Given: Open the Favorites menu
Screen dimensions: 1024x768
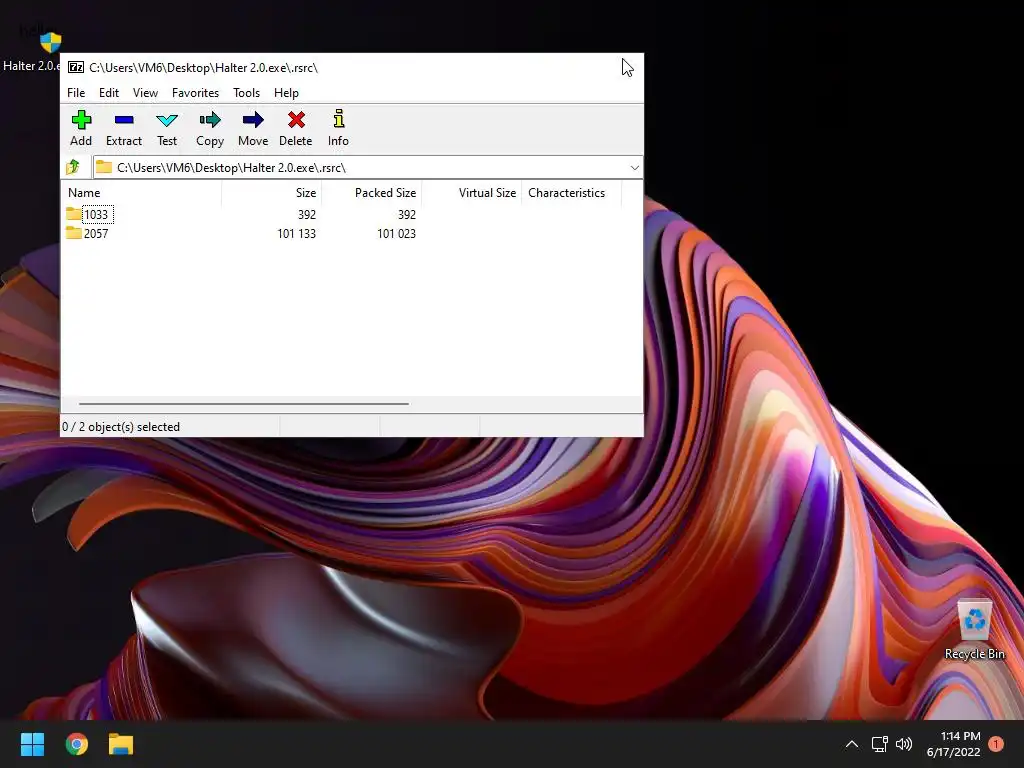Looking at the screenshot, I should click(195, 93).
